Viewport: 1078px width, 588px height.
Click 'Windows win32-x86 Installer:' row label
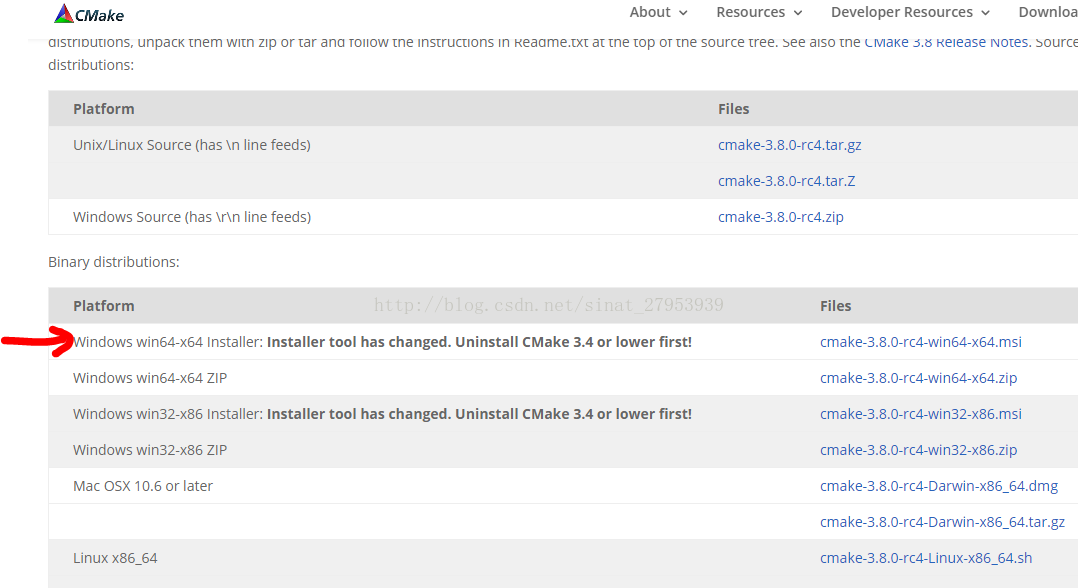[x=168, y=414]
